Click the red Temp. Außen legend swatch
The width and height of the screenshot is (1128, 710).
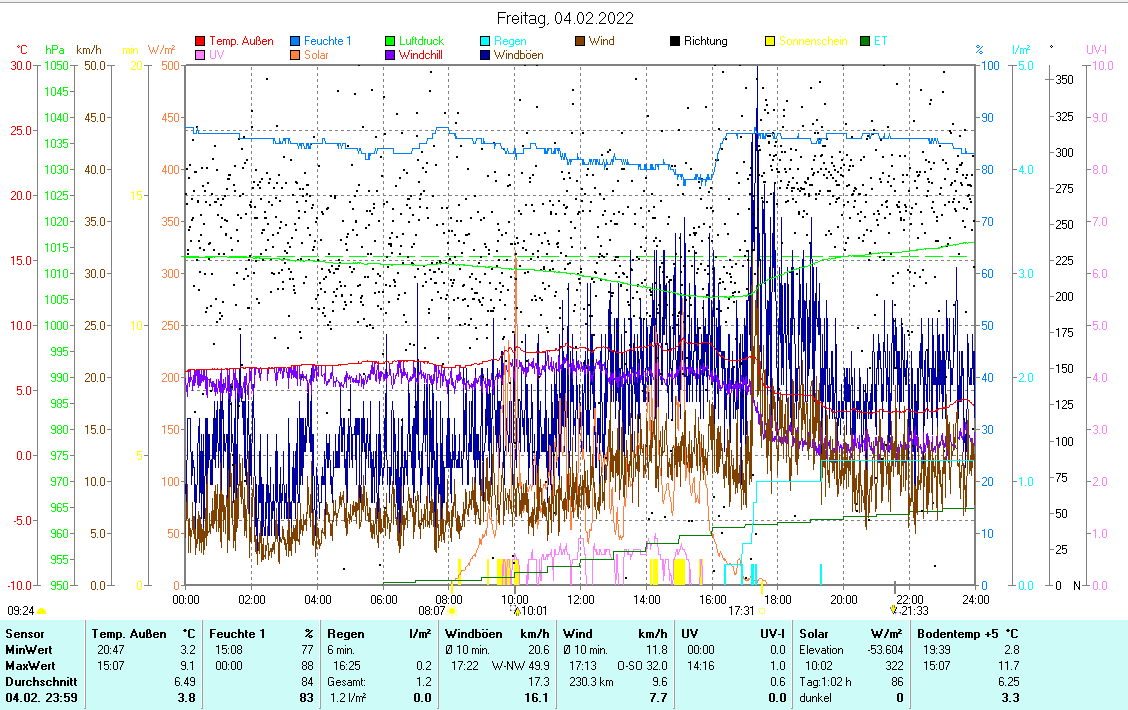(x=200, y=41)
